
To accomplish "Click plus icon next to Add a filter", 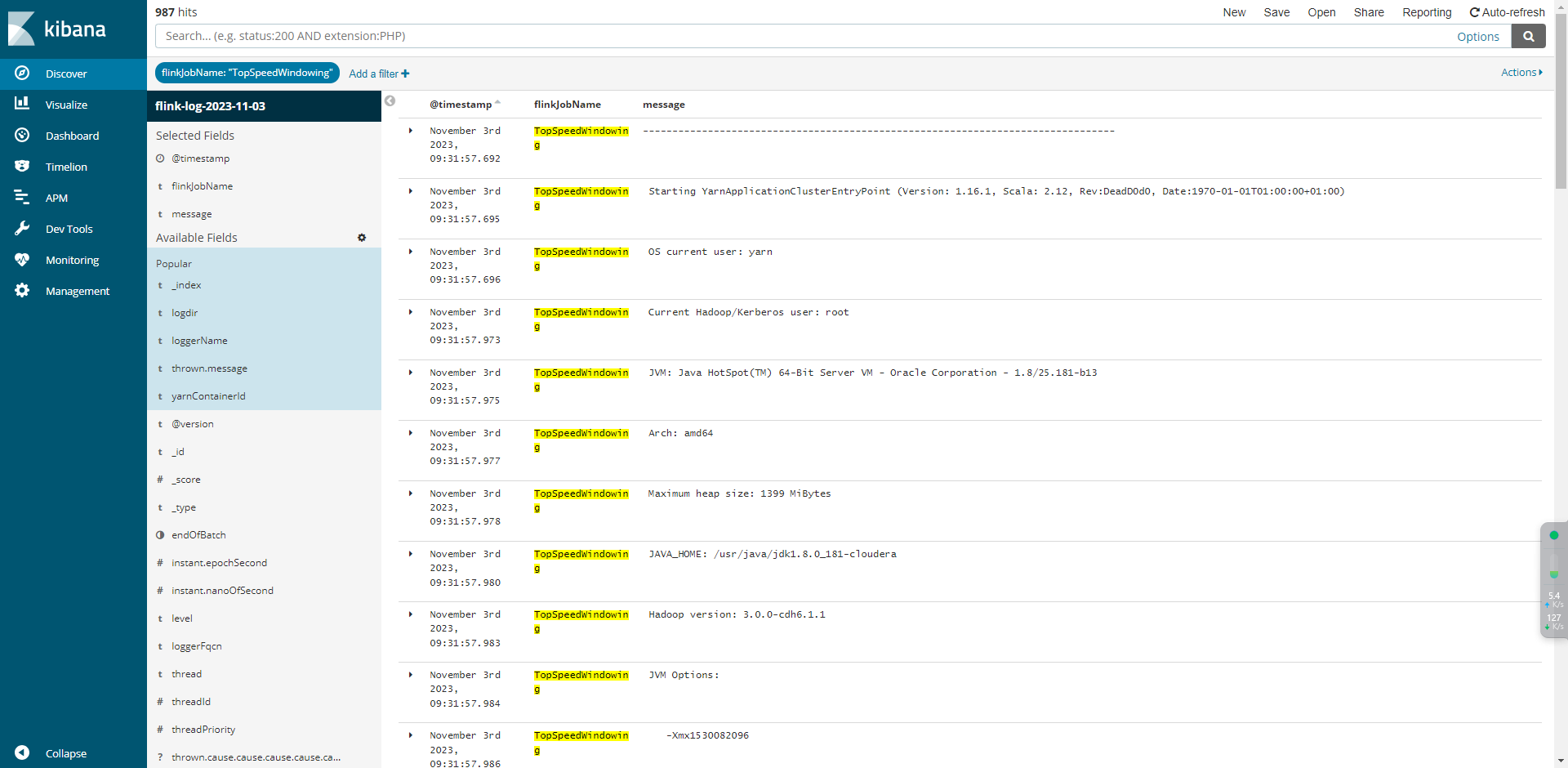I will [405, 74].
